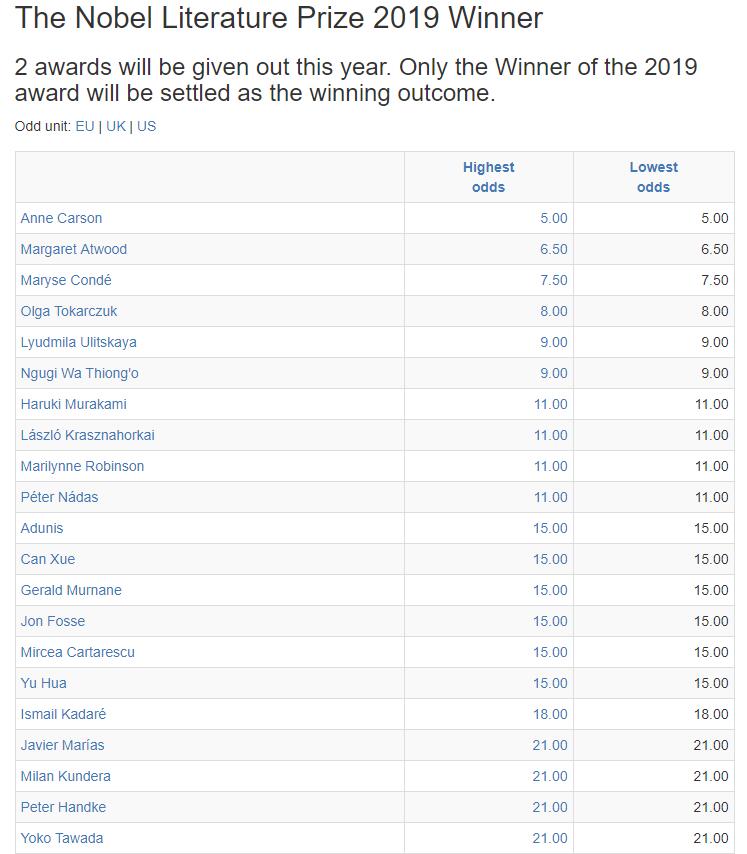This screenshot has width=747, height=854.
Task: Click Olga Tokarczuk name link
Action: pos(69,311)
